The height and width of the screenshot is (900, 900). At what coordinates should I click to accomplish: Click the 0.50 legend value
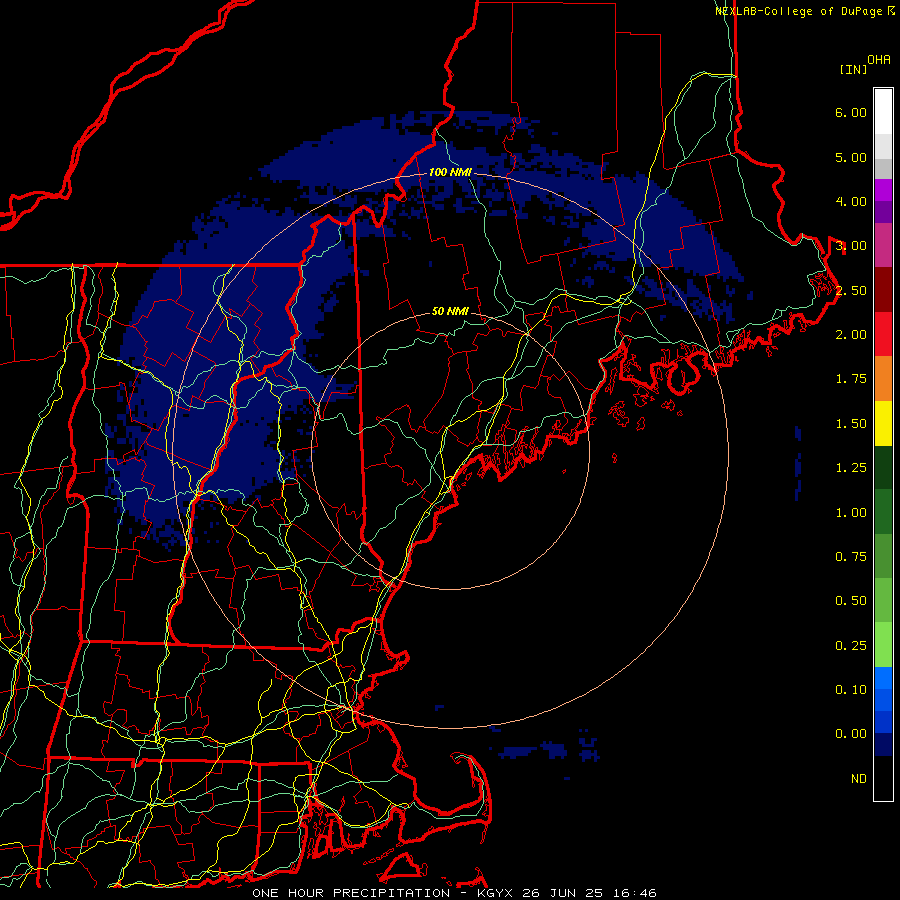coord(851,601)
